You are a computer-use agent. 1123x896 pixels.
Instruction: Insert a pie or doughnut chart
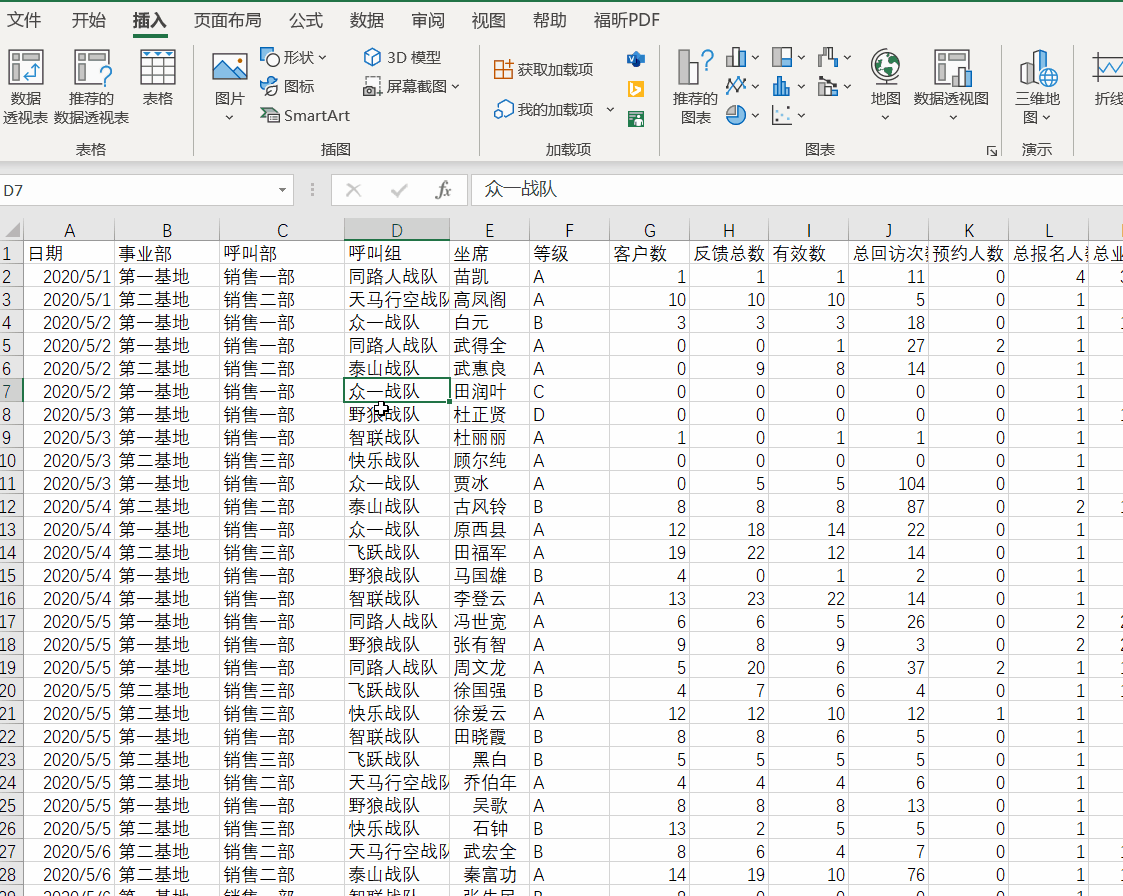pos(736,115)
